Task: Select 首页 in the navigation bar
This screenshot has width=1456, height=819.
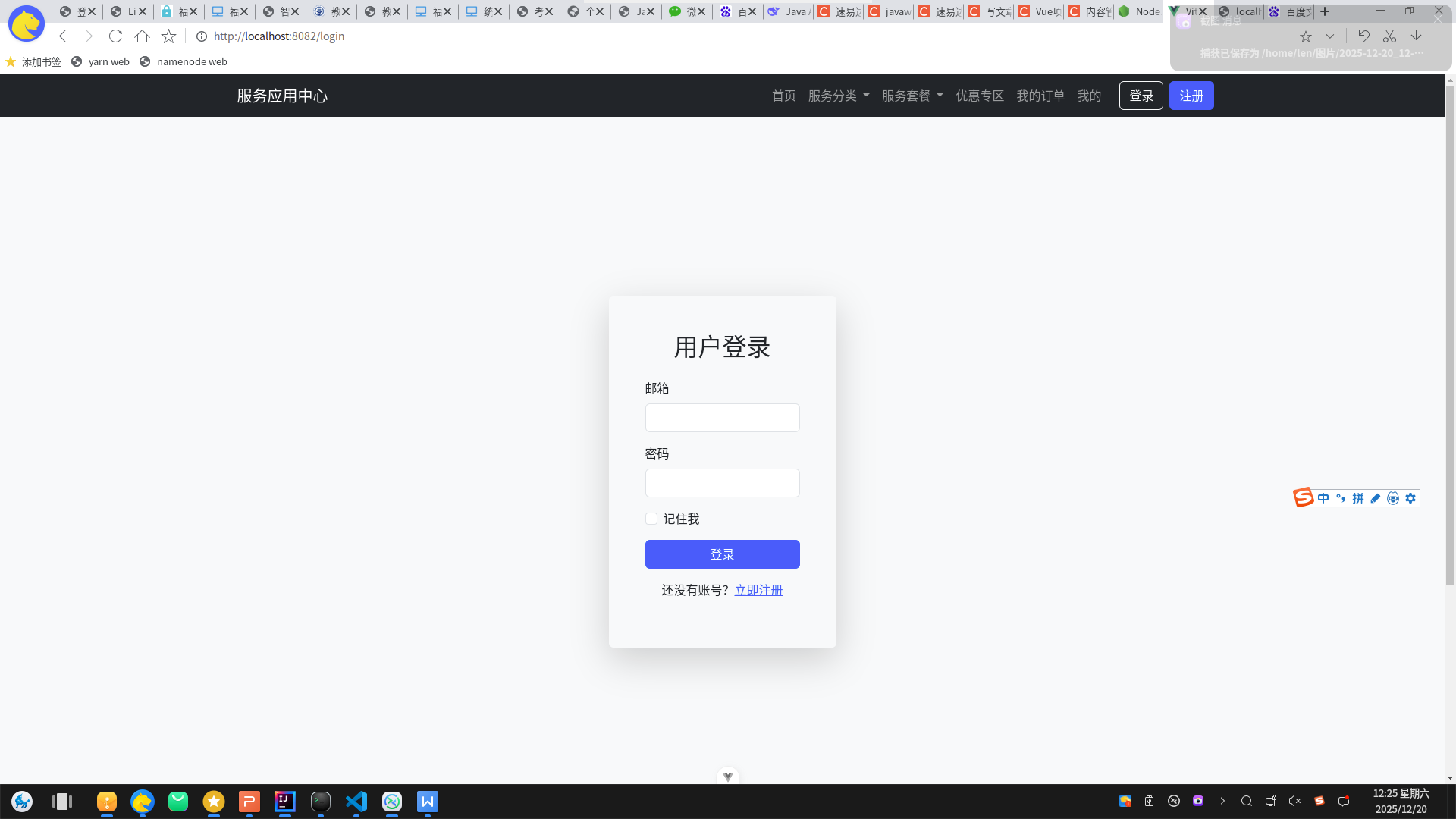Action: point(783,95)
